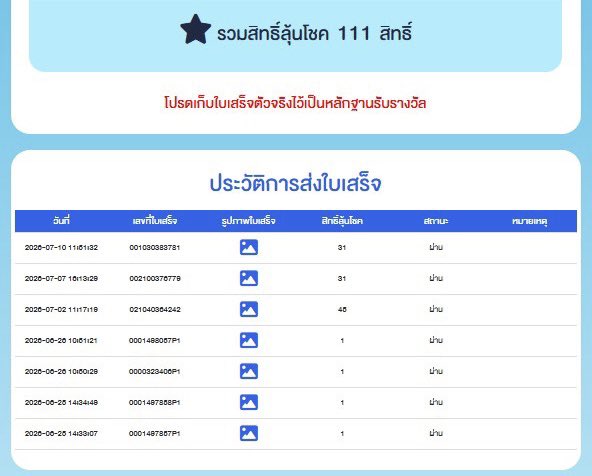Click rights count 1 in 06-25 14:33 row

click(x=342, y=433)
